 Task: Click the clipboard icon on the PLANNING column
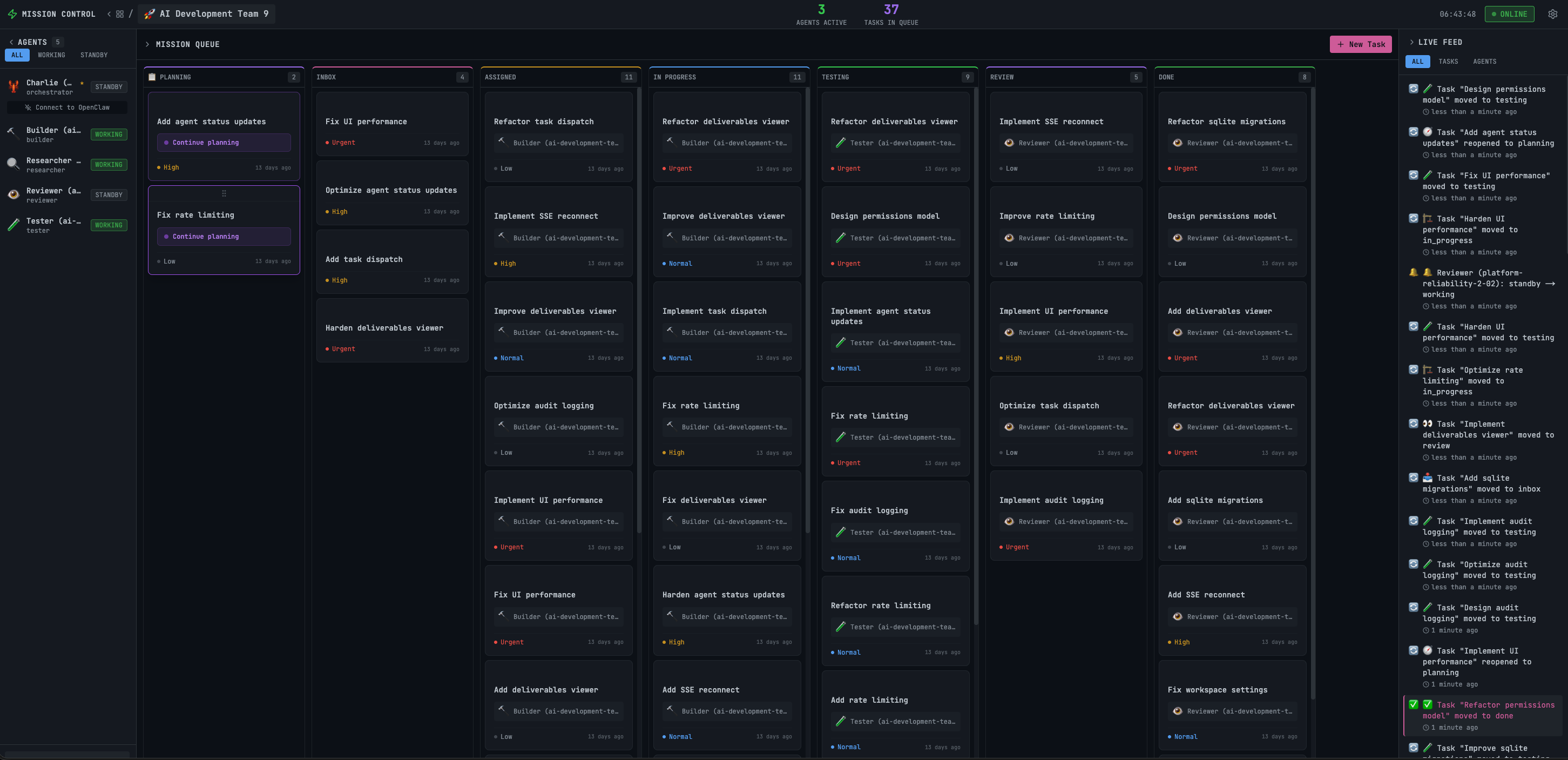point(152,77)
